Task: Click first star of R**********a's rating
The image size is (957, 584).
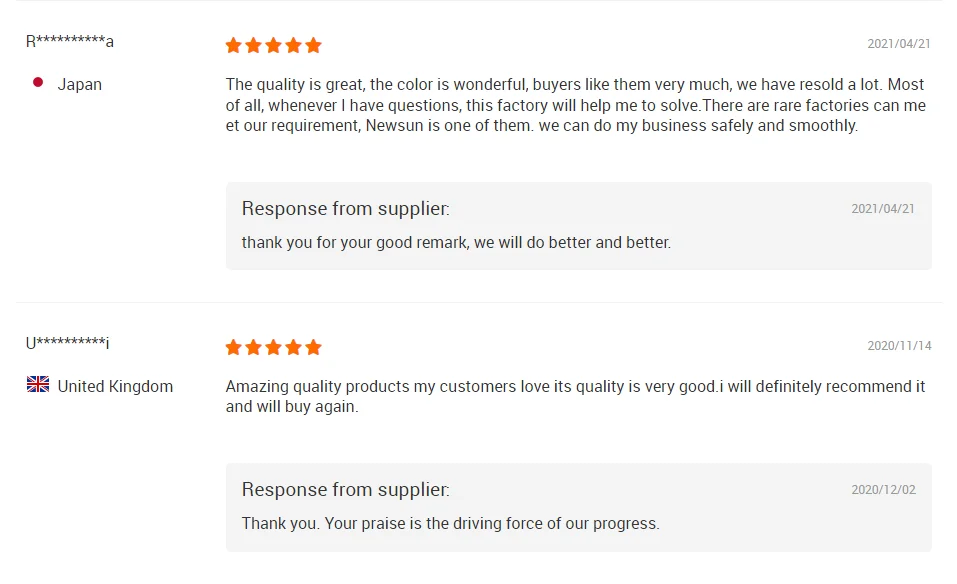Action: click(x=234, y=45)
